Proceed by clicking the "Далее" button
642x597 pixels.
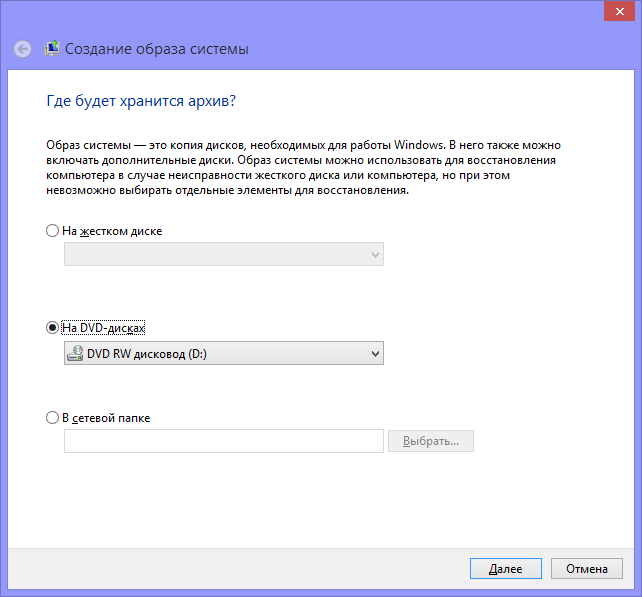pyautogui.click(x=505, y=568)
